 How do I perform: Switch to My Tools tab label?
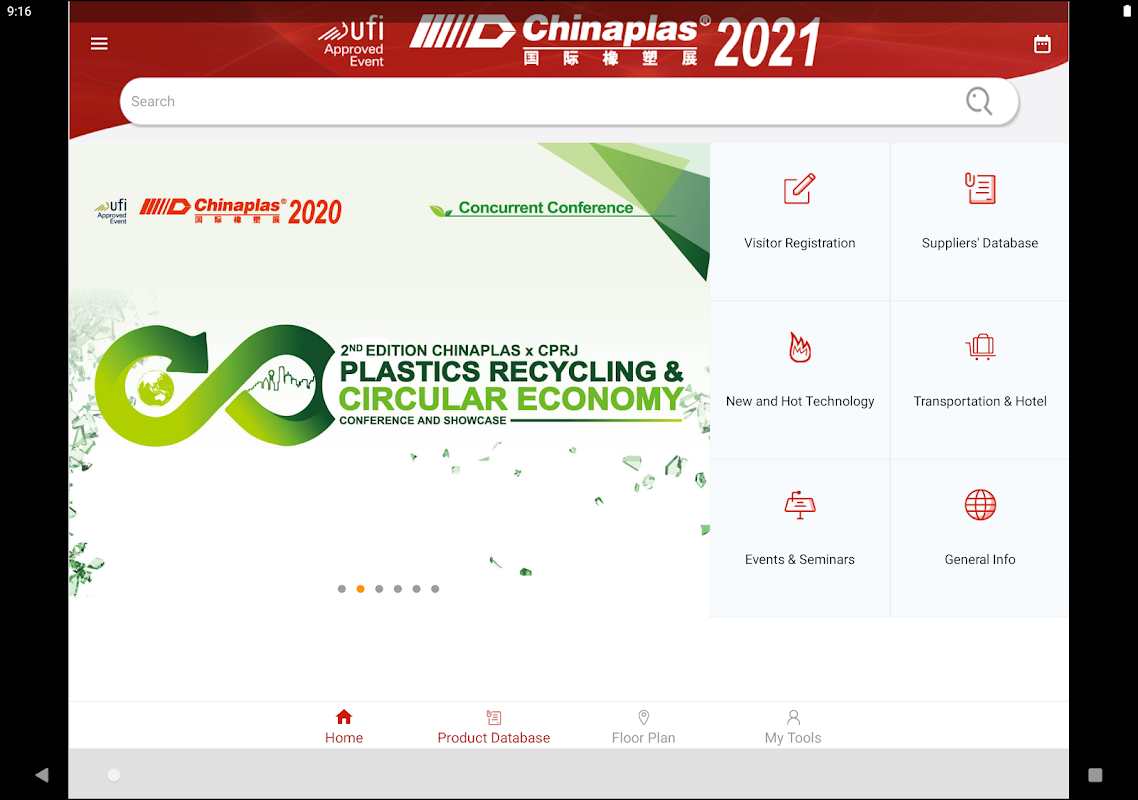(x=793, y=738)
